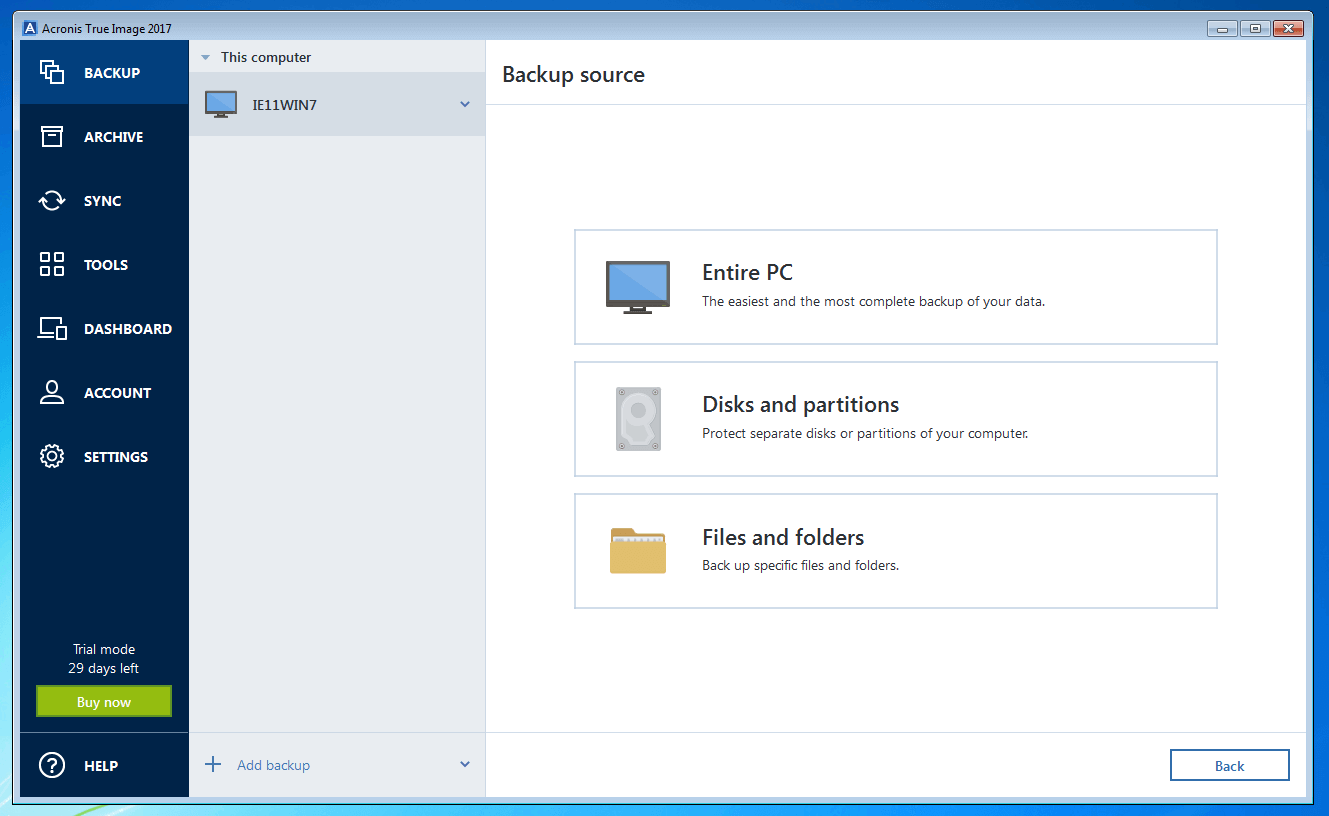Open the DASHBOARD section label

pos(128,329)
